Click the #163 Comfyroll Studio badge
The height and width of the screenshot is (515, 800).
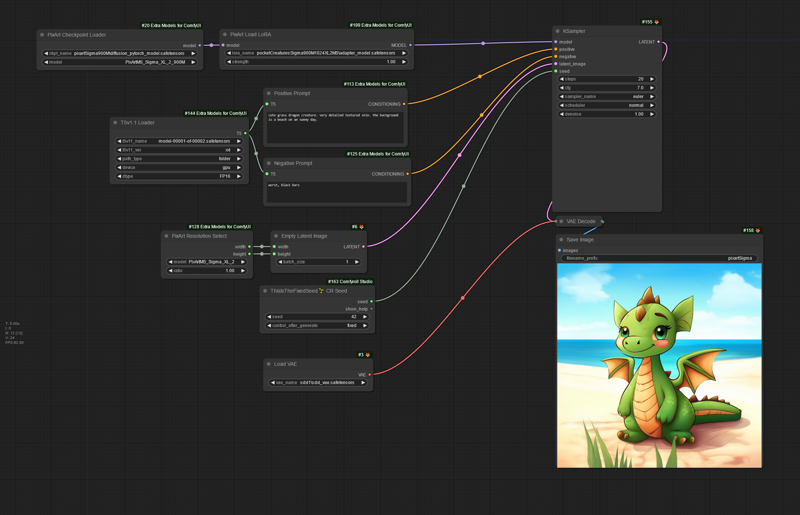pyautogui.click(x=350, y=282)
